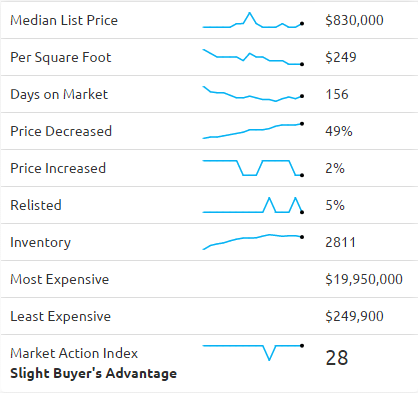Image resolution: width=418 pixels, height=393 pixels.
Task: Select the Price Decreased 49% value
Action: [339, 131]
